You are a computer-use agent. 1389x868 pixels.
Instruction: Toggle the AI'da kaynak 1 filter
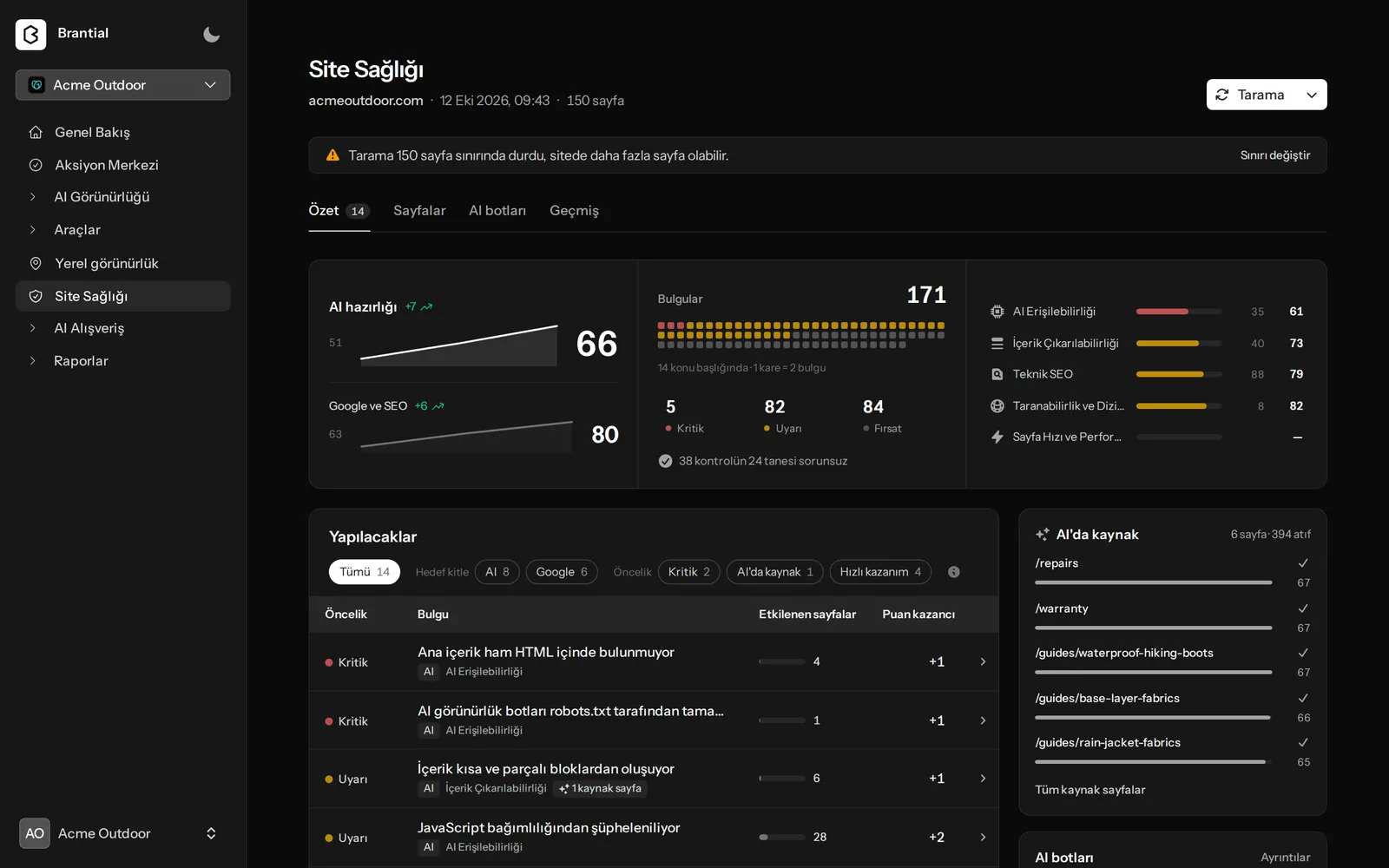(775, 572)
